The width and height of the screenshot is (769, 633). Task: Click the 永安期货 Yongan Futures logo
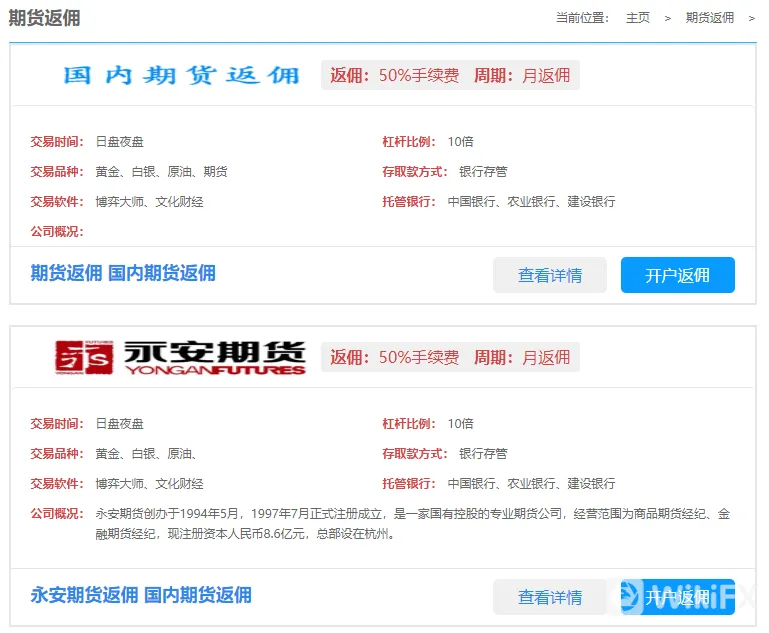pos(180,357)
